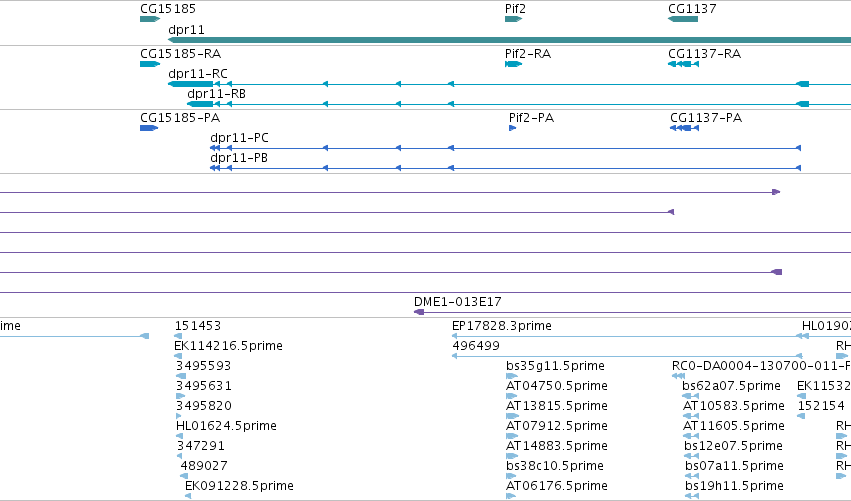Click the bs62a07.5prime EST glyph
The height and width of the screenshot is (501, 851).
(690, 396)
